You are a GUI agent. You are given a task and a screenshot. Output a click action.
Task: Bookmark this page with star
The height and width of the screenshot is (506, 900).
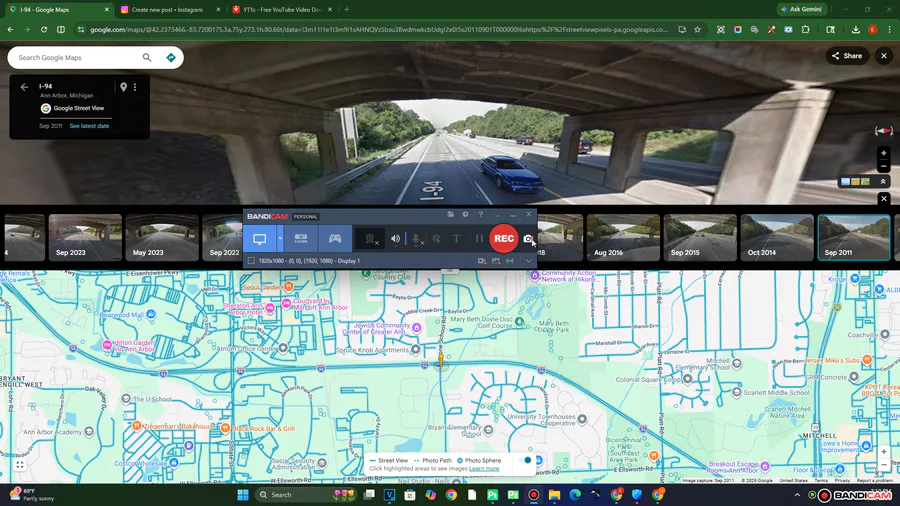click(697, 29)
